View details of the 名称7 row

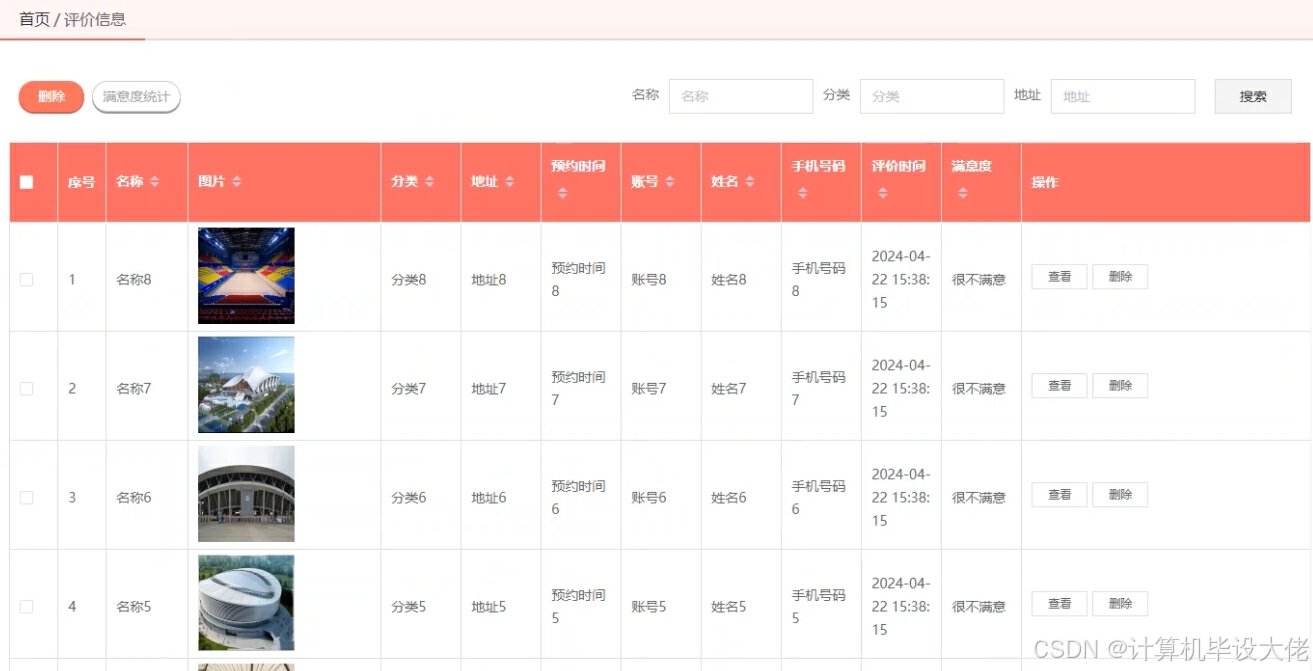[x=1059, y=386]
